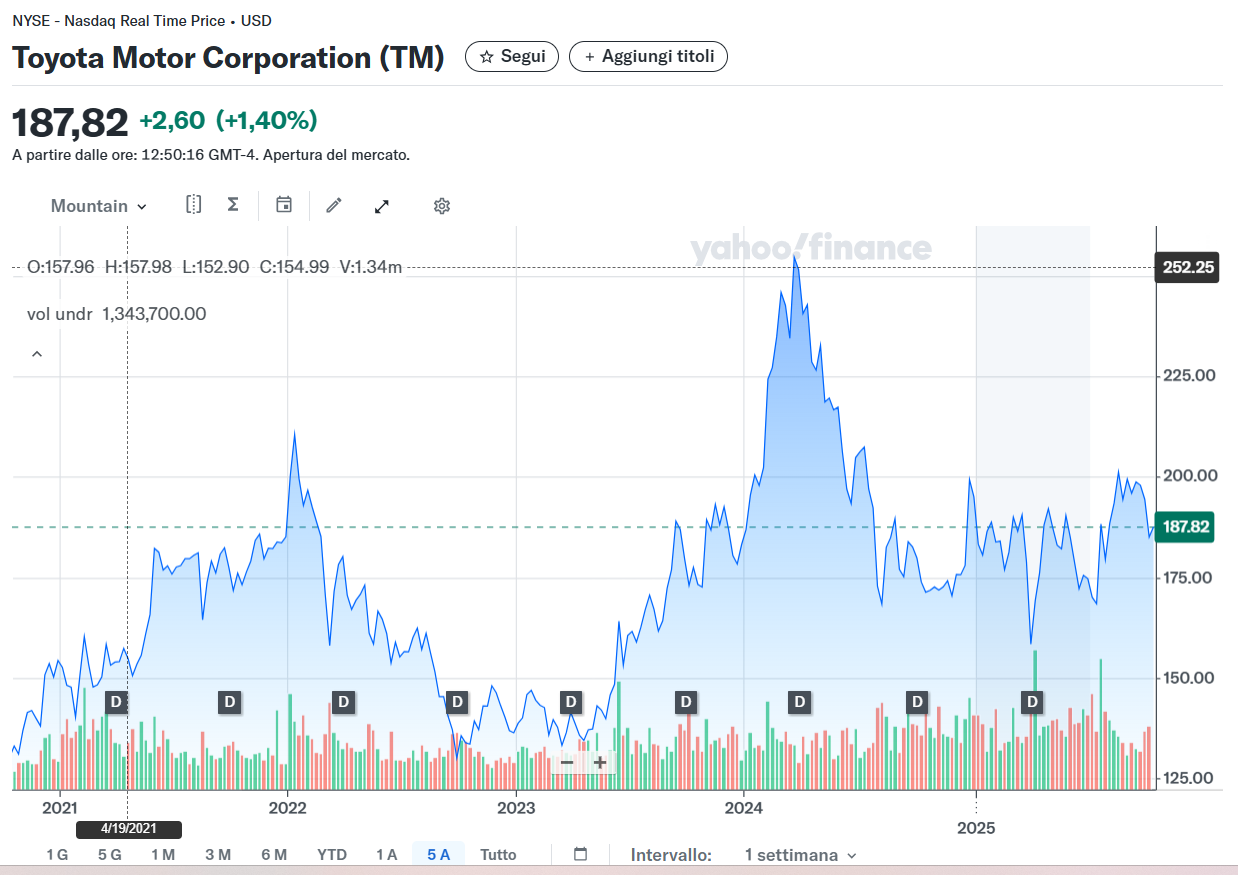Select the 6 M time range
The image size is (1238, 875).
pos(274,854)
